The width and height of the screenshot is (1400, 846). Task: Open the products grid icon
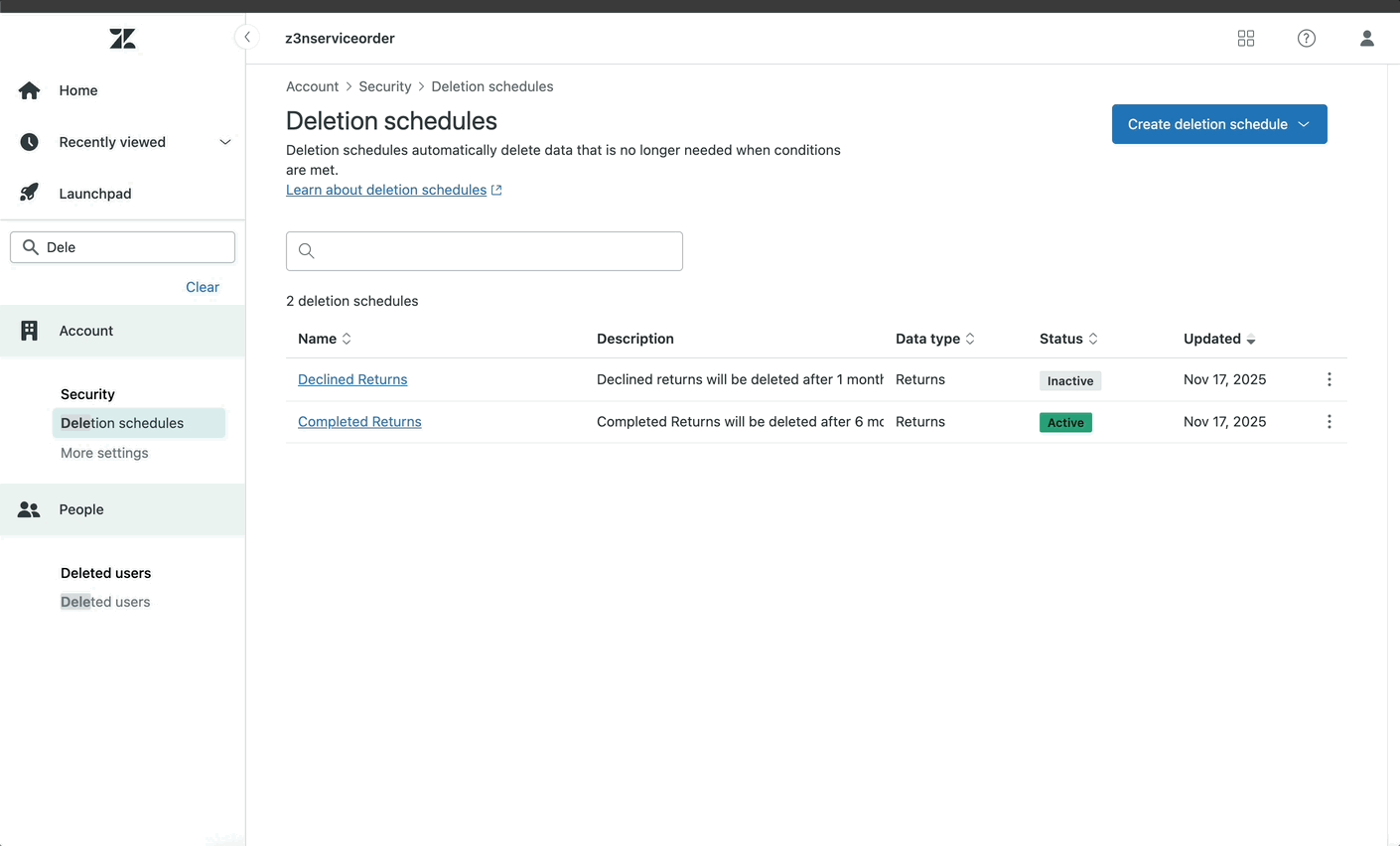(1246, 38)
